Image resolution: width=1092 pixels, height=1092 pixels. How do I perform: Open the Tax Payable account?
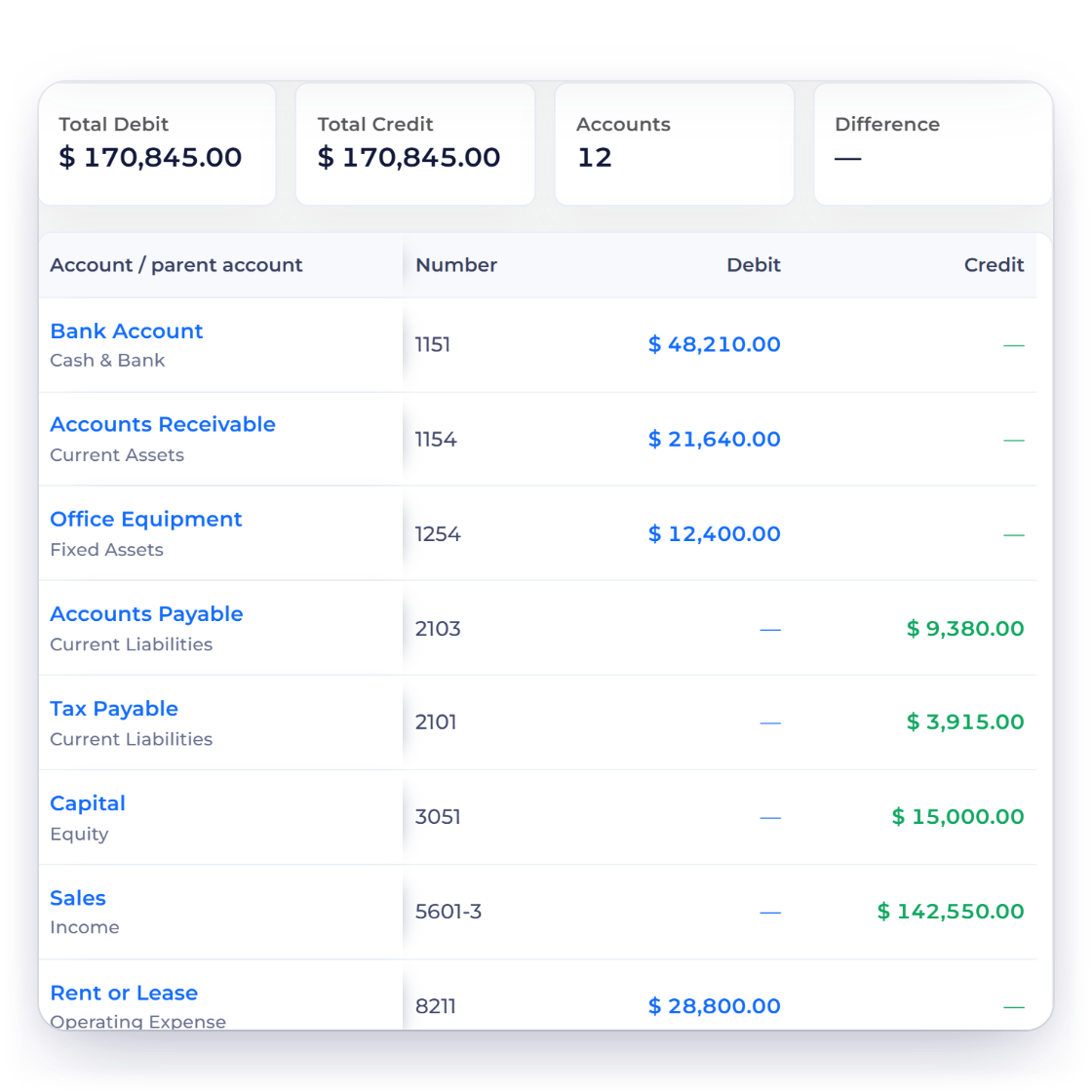114,708
